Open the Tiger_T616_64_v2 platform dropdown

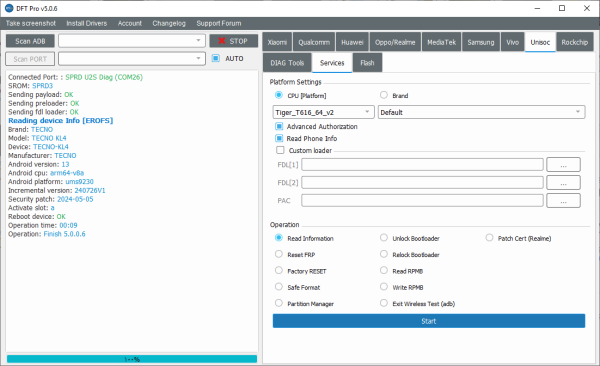point(323,112)
